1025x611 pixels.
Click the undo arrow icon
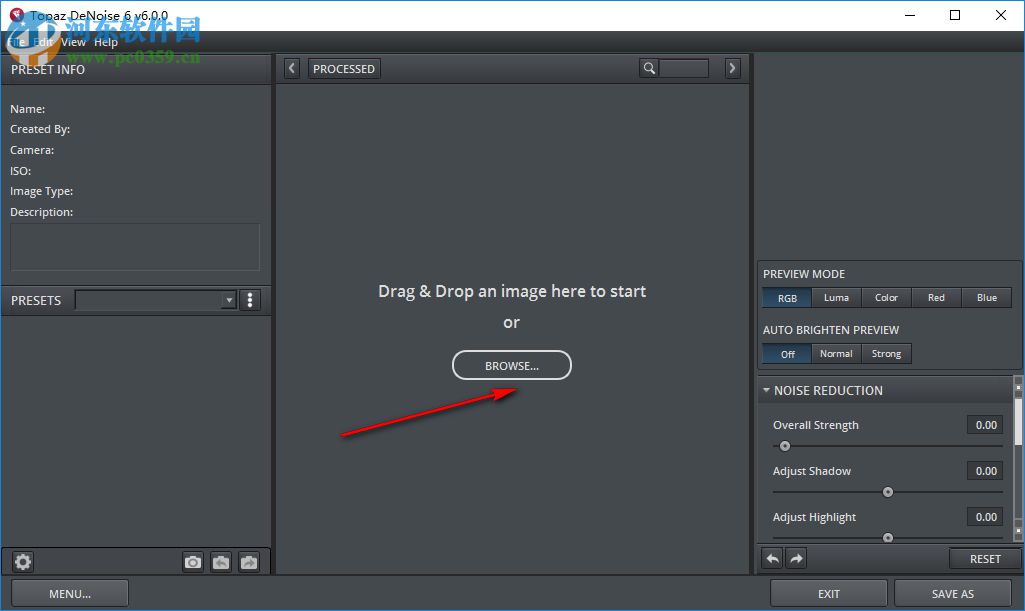(773, 559)
